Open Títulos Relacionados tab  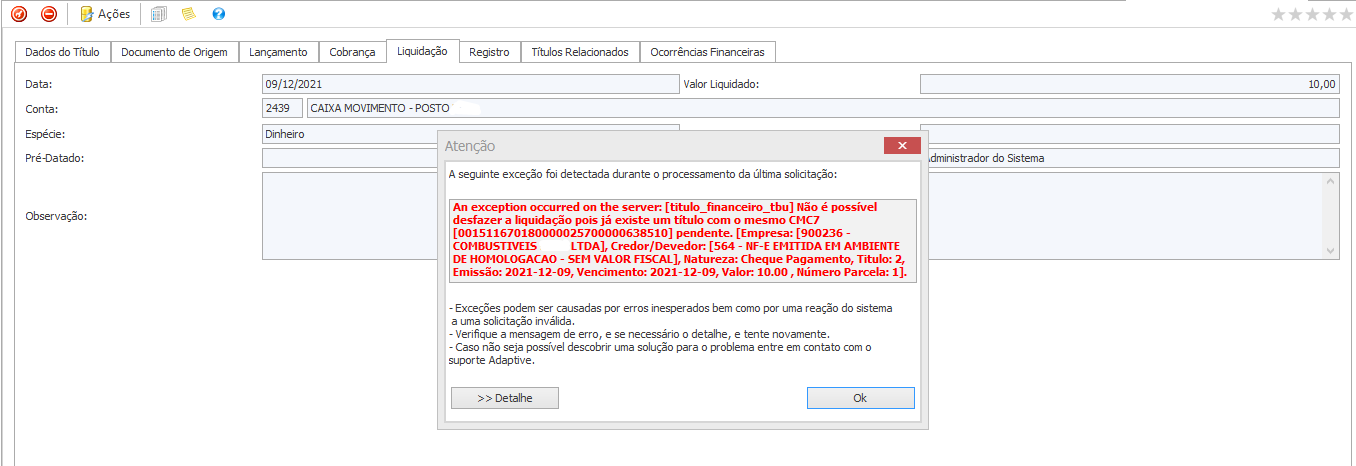tap(580, 52)
